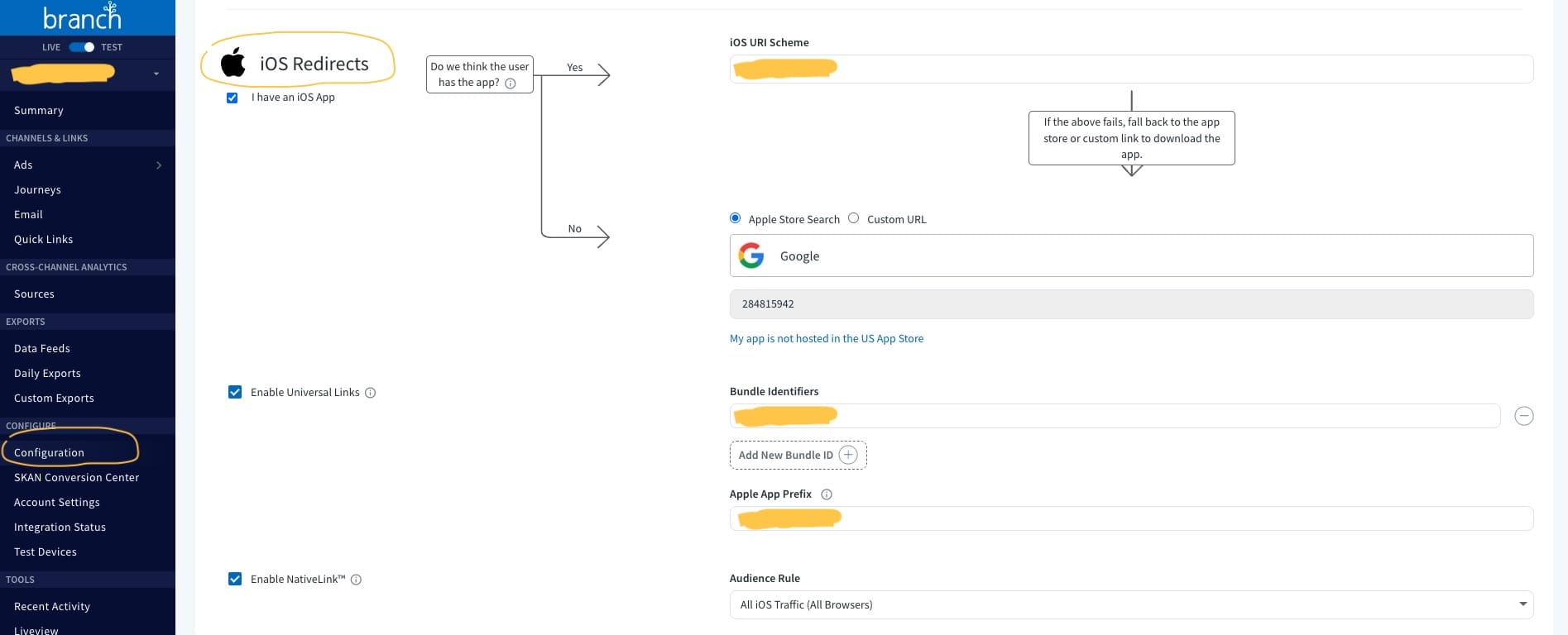Click info icon in 'has the app?' box
The width and height of the screenshot is (1568, 635).
511,84
